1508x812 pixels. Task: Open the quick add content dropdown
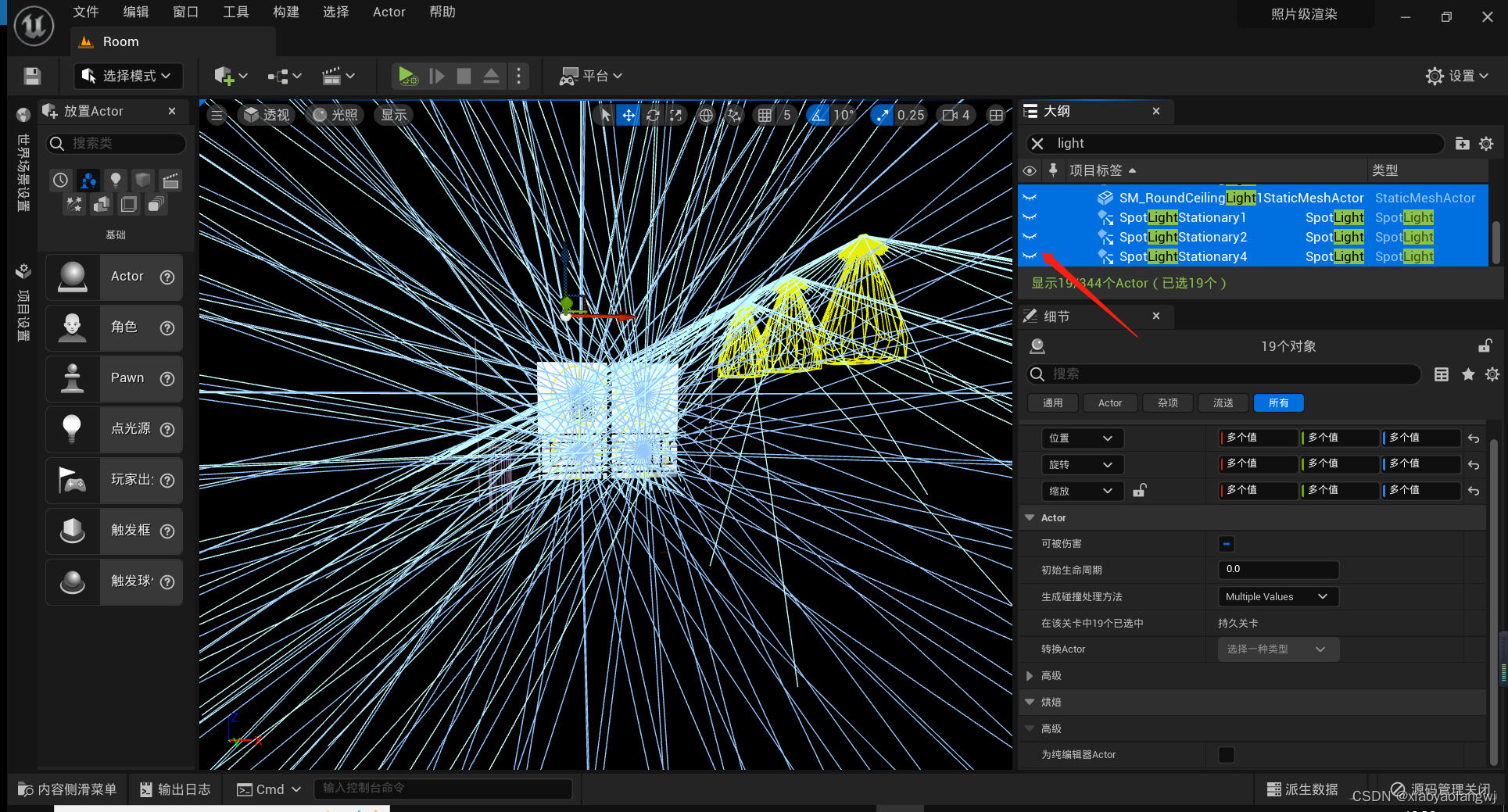click(x=231, y=76)
